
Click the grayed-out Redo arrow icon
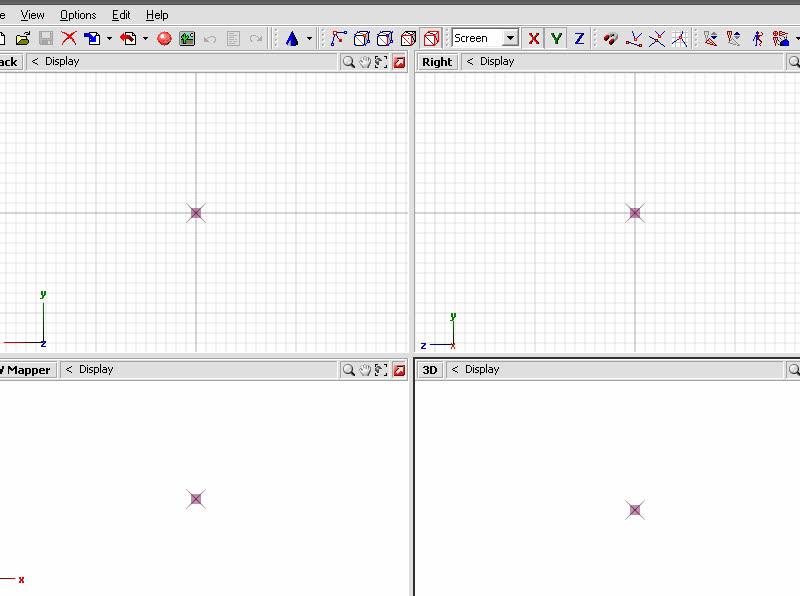(256, 39)
